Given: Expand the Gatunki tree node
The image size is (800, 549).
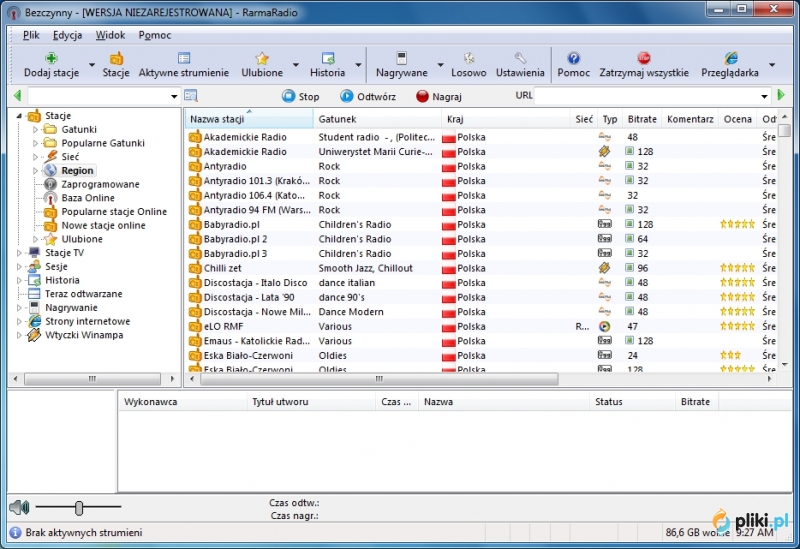Looking at the screenshot, I should pyautogui.click(x=35, y=130).
